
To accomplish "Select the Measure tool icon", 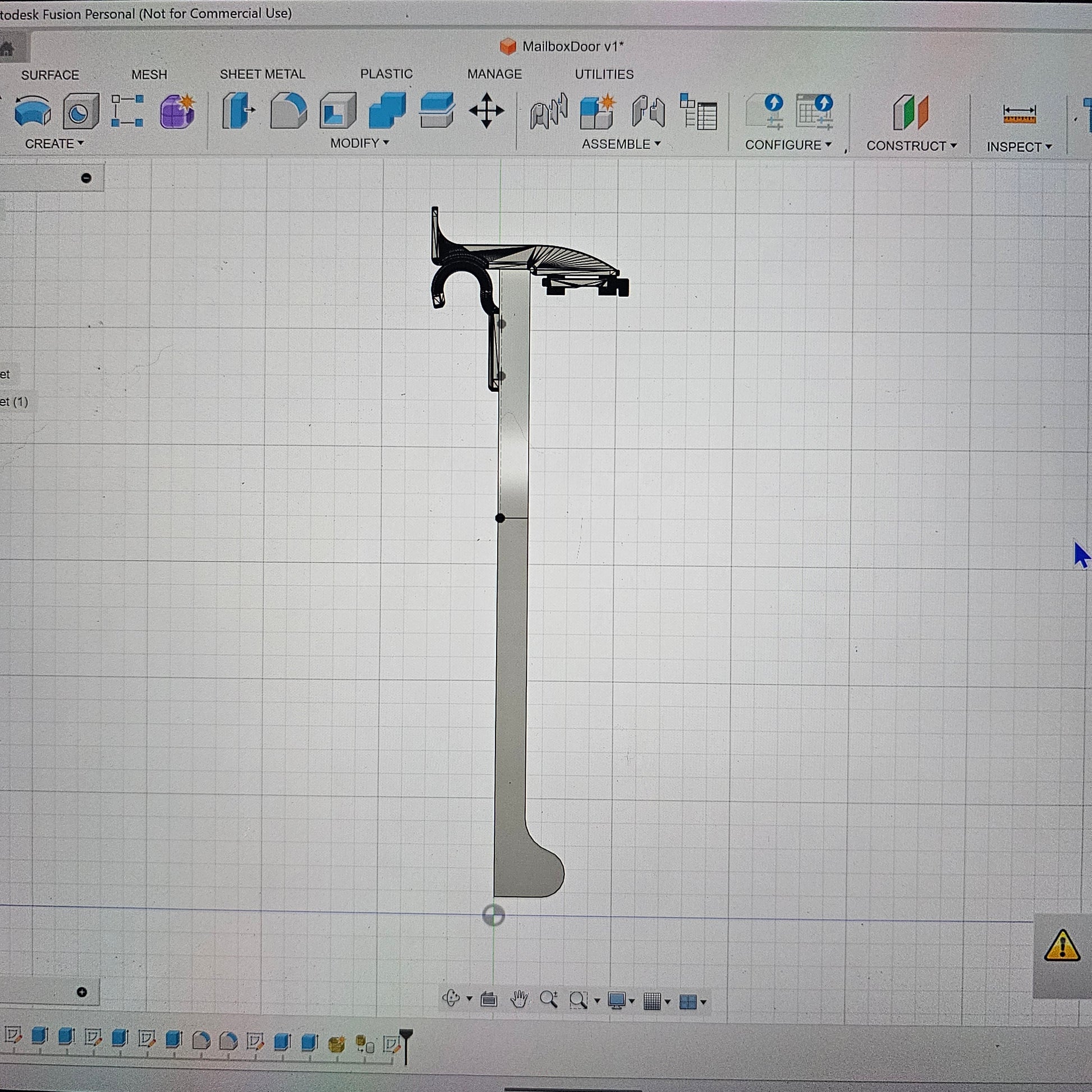I will tap(1019, 114).
